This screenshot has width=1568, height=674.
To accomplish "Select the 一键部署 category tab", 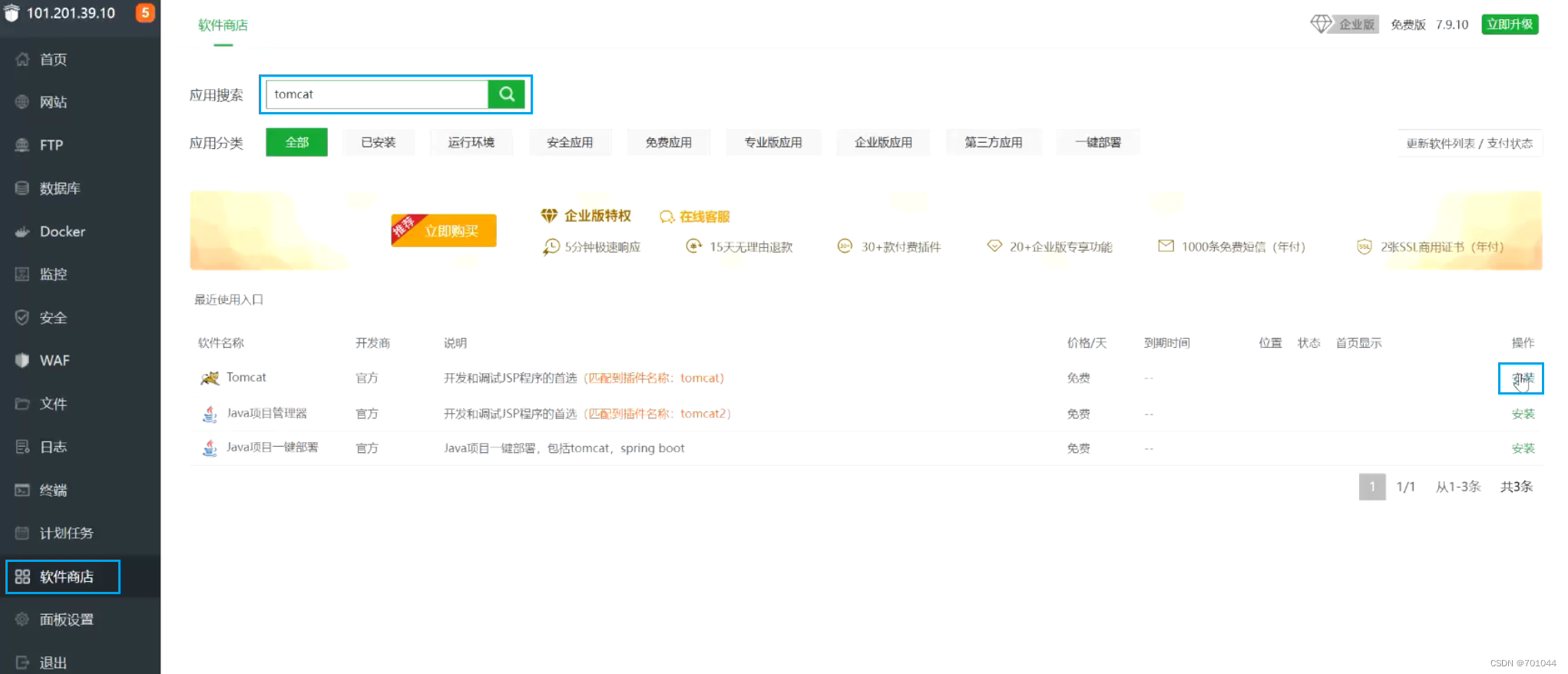I will pyautogui.click(x=1098, y=142).
